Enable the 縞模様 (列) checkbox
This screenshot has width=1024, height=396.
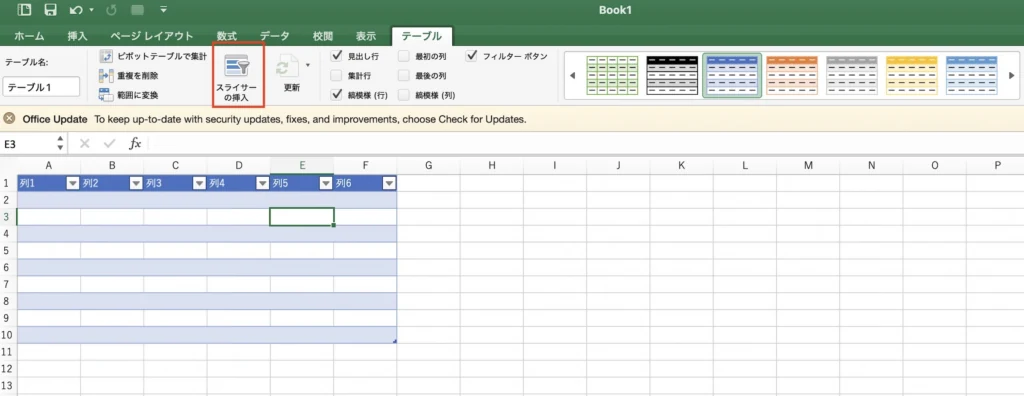[x=404, y=95]
